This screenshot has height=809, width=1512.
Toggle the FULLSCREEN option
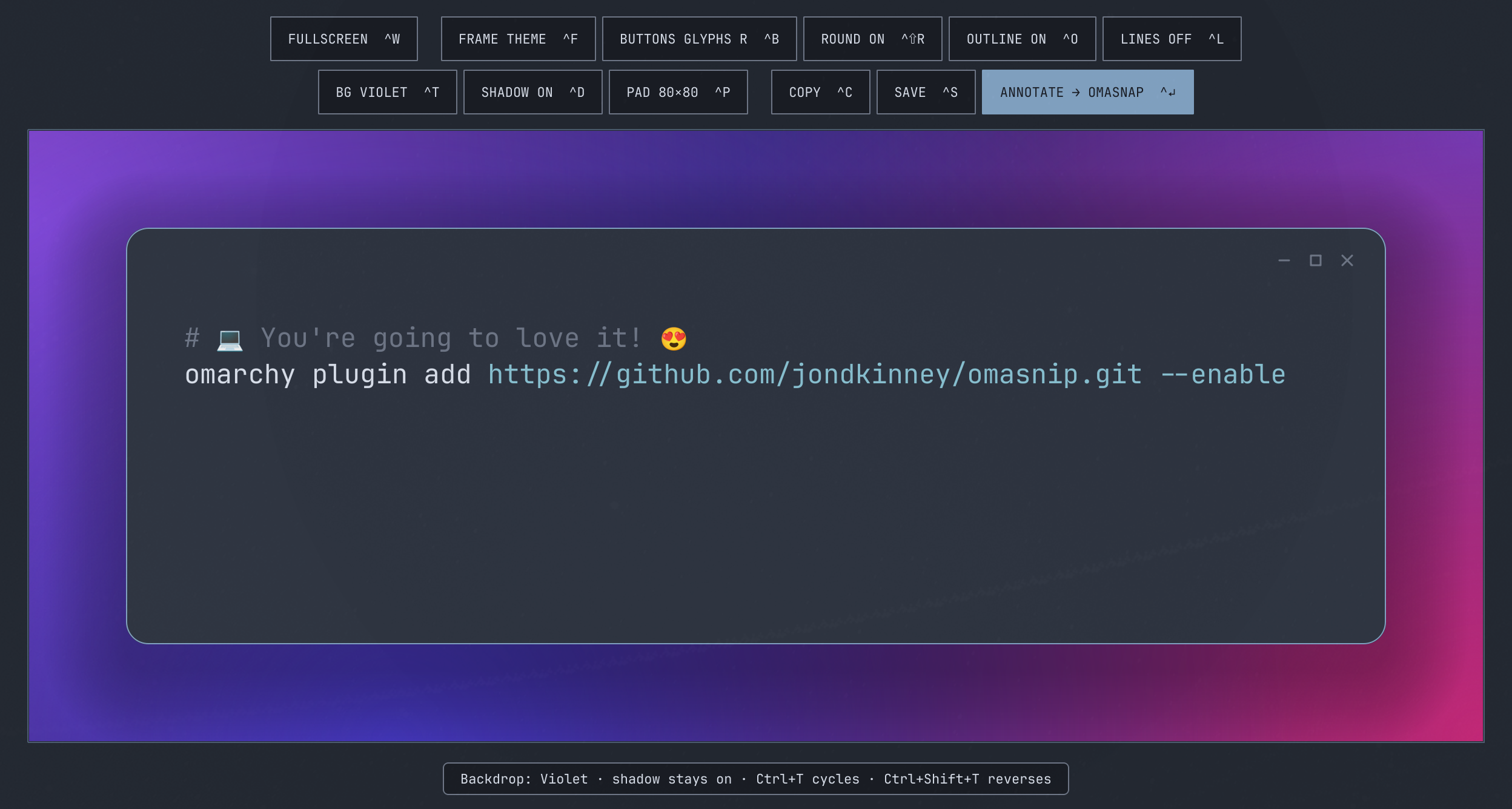tap(343, 39)
